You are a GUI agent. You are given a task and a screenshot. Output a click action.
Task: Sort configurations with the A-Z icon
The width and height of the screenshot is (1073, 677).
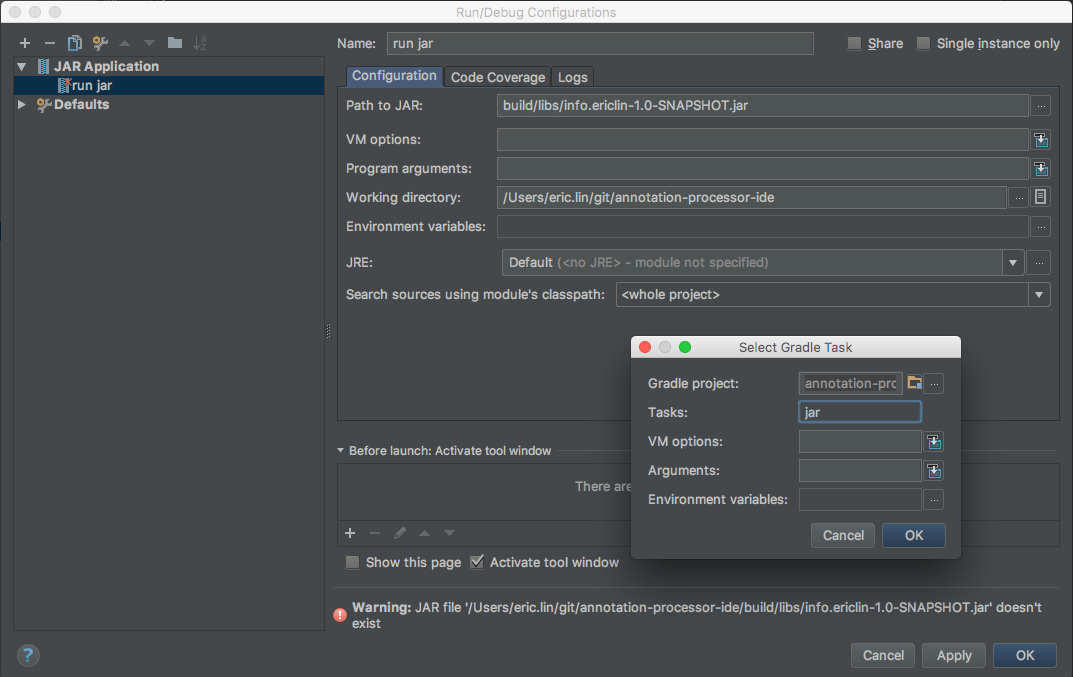pos(199,43)
